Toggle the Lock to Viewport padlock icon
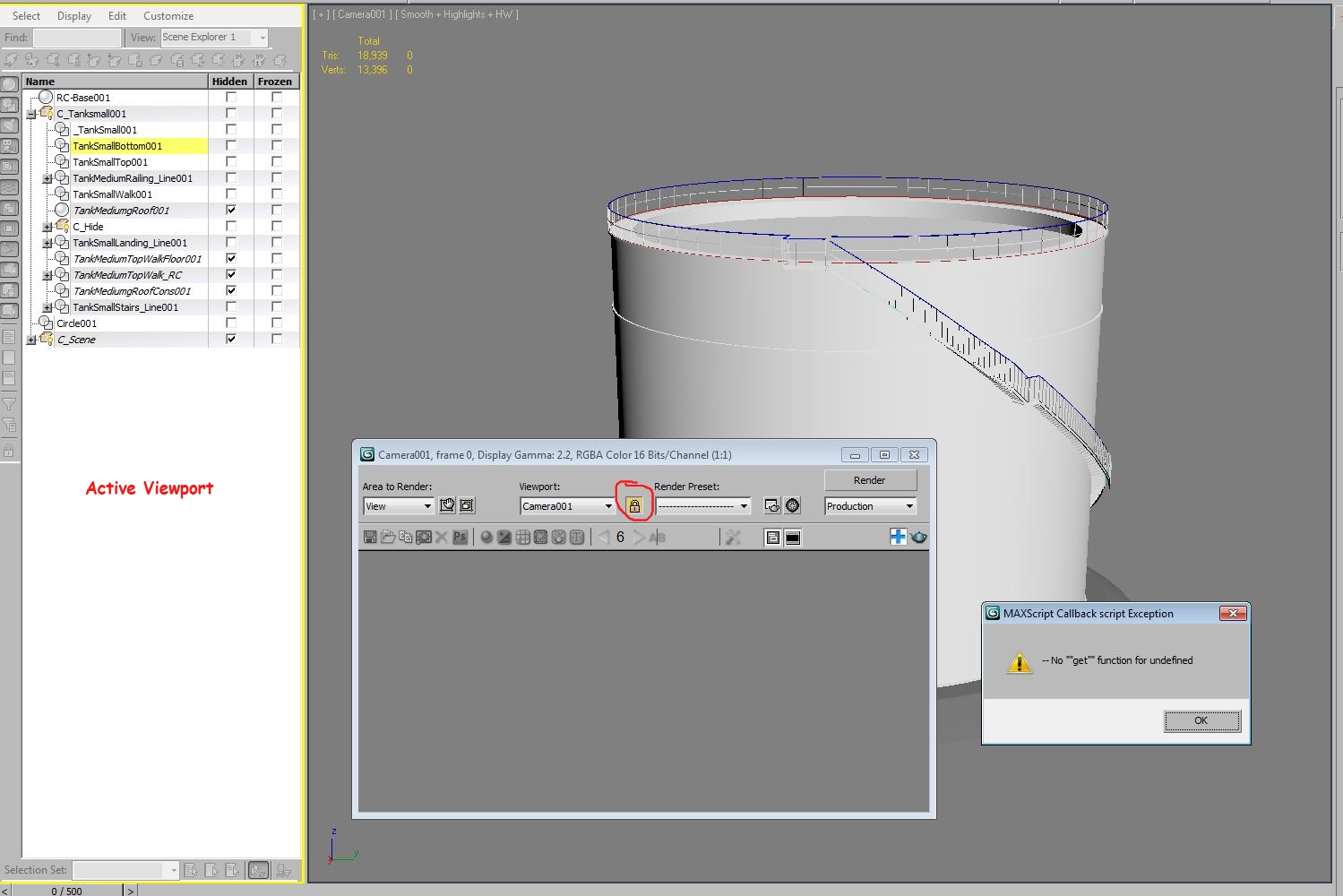This screenshot has width=1343, height=896. pos(634,506)
